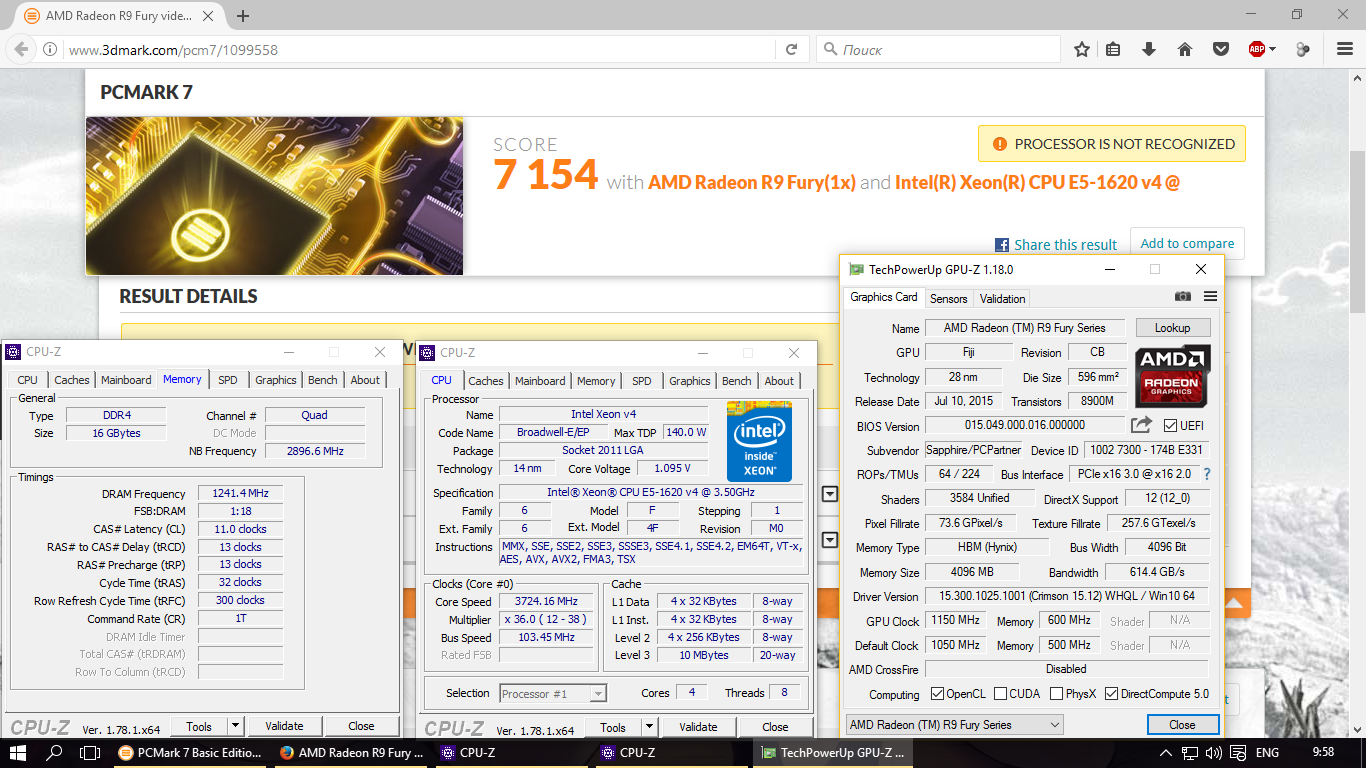Click Validate in the CPU-Z CPU window

(698, 727)
